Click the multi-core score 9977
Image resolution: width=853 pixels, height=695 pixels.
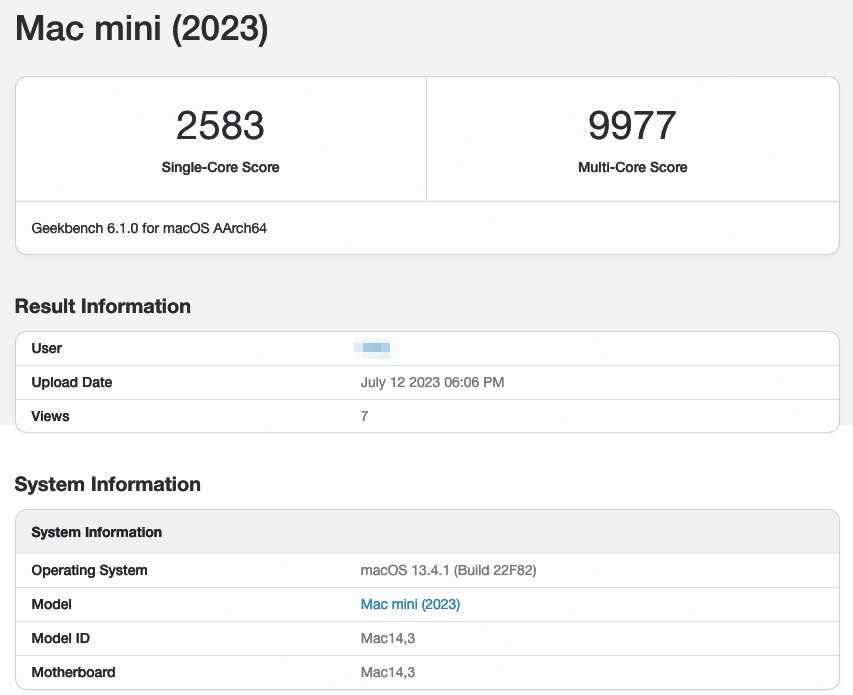632,125
